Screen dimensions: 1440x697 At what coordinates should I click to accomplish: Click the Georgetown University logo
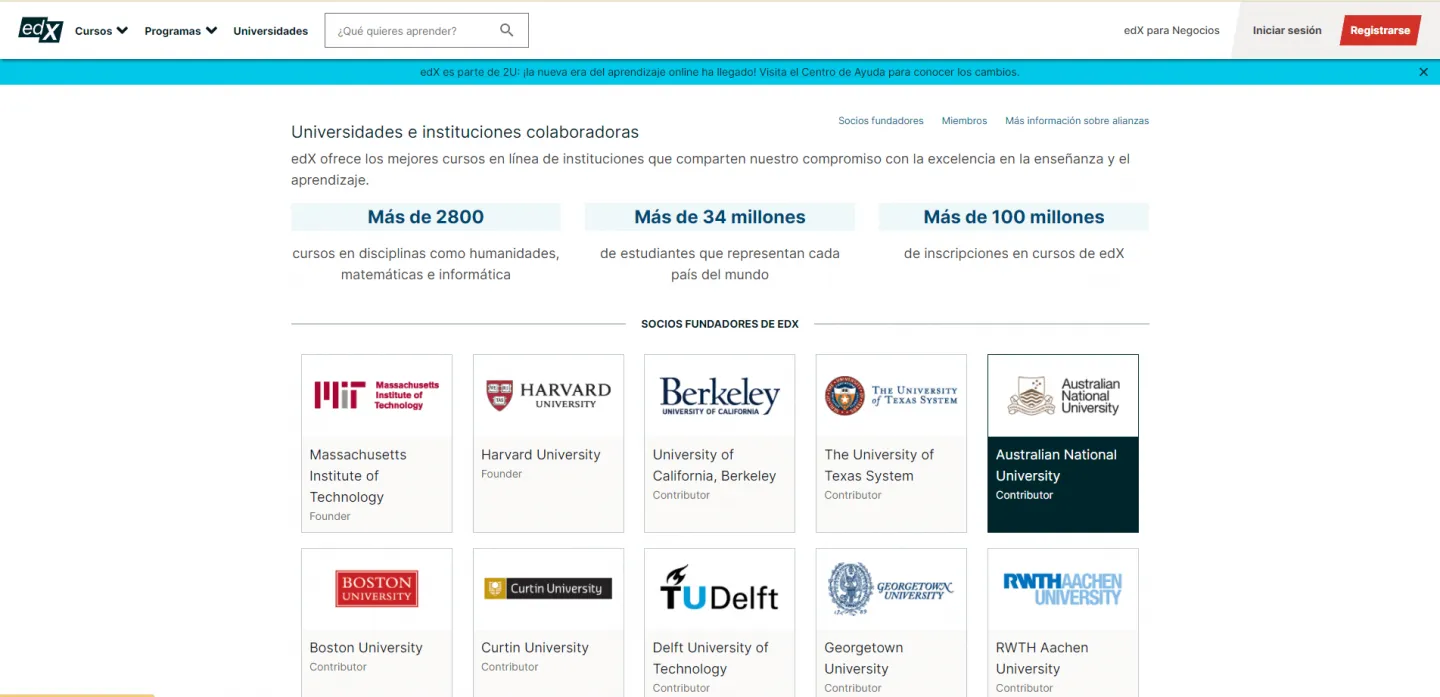891,589
